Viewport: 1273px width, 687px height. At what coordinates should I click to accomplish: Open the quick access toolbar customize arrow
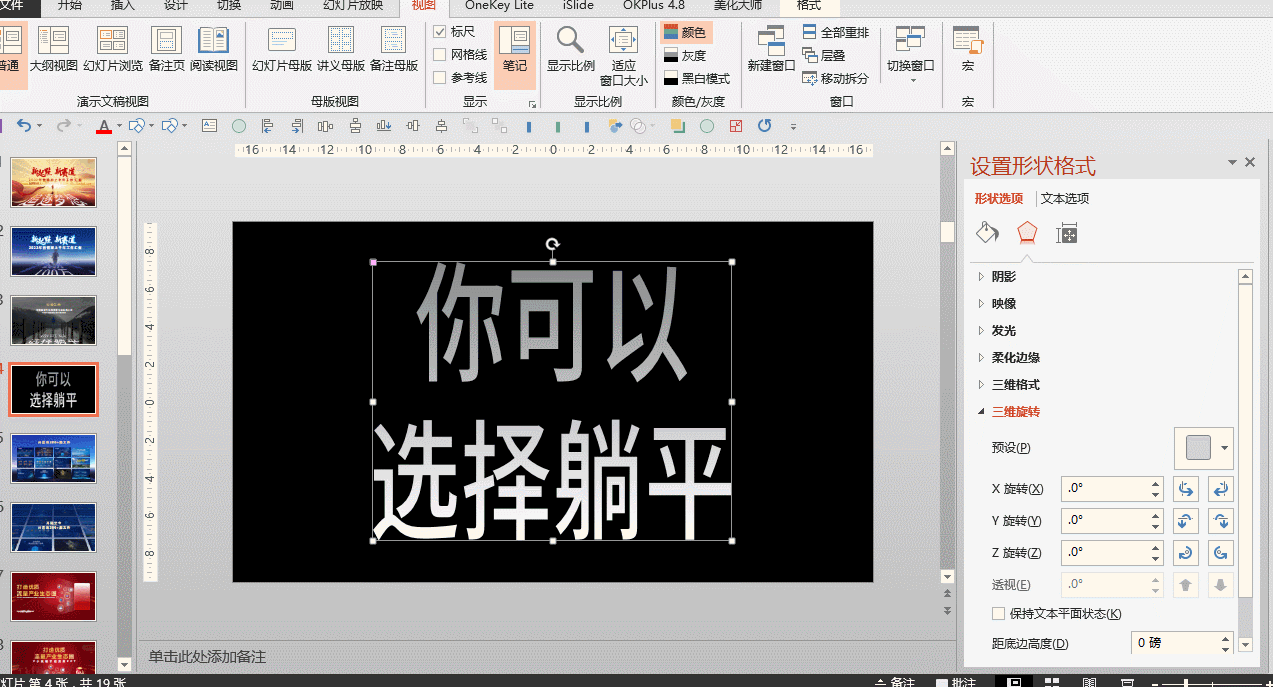coord(793,127)
